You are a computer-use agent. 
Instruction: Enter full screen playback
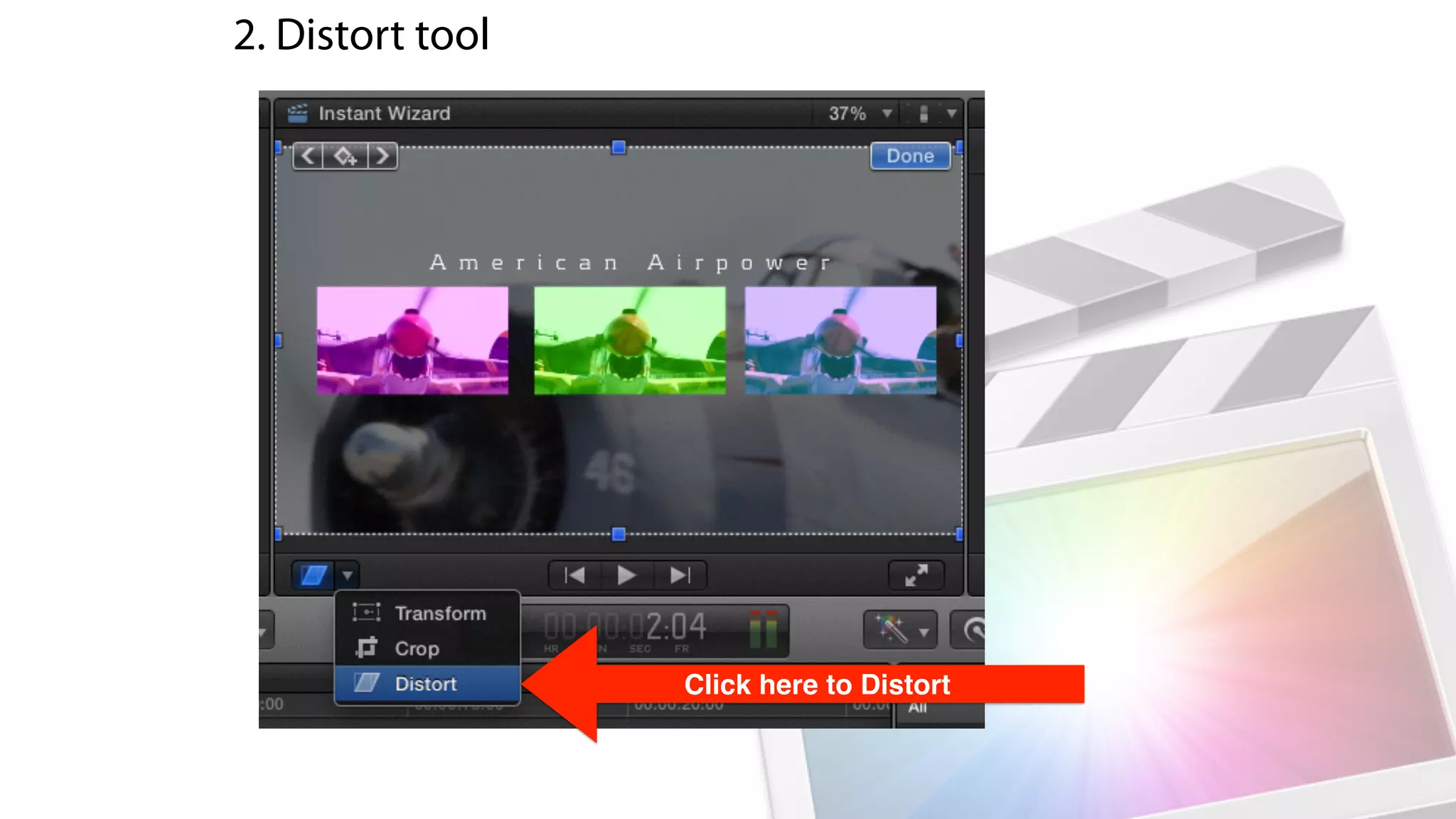pos(916,574)
